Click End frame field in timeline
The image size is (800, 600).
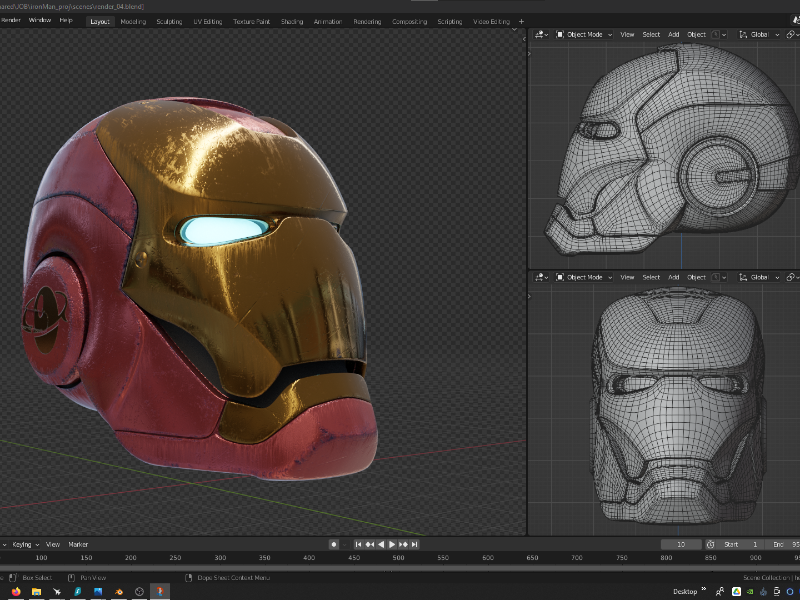click(x=783, y=544)
